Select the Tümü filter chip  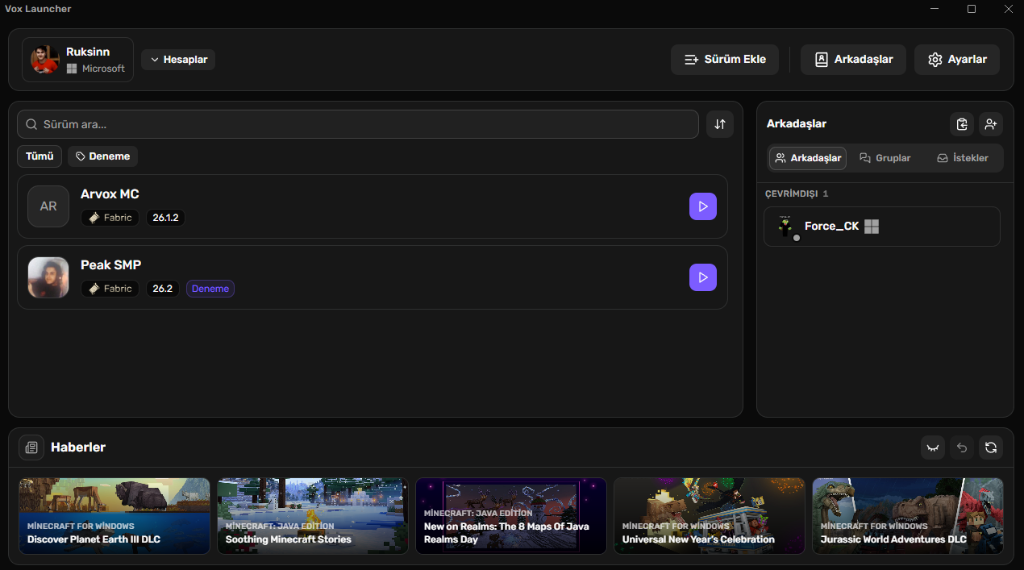tap(39, 157)
